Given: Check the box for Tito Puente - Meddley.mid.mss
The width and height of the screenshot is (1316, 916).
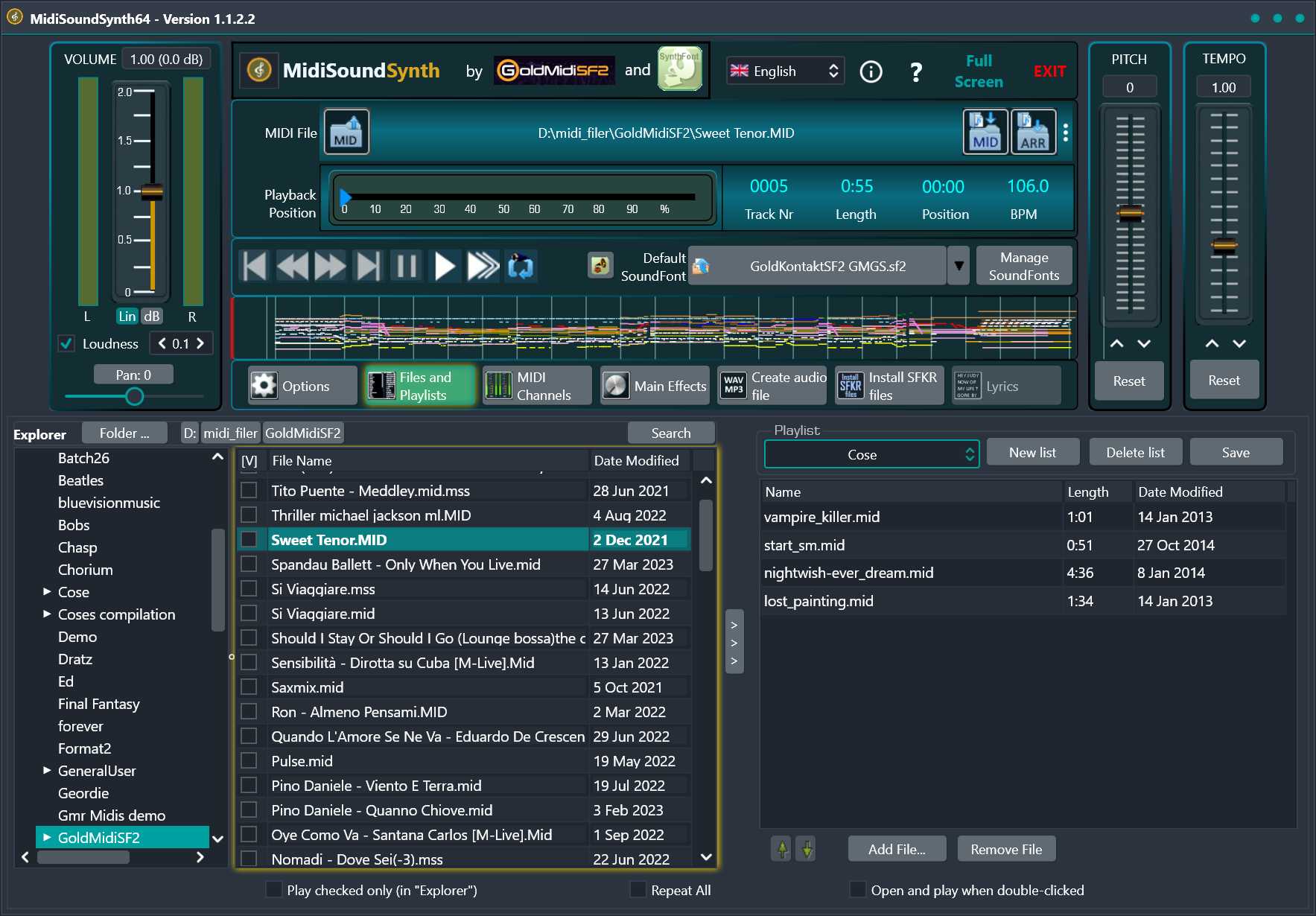Looking at the screenshot, I should pyautogui.click(x=249, y=490).
